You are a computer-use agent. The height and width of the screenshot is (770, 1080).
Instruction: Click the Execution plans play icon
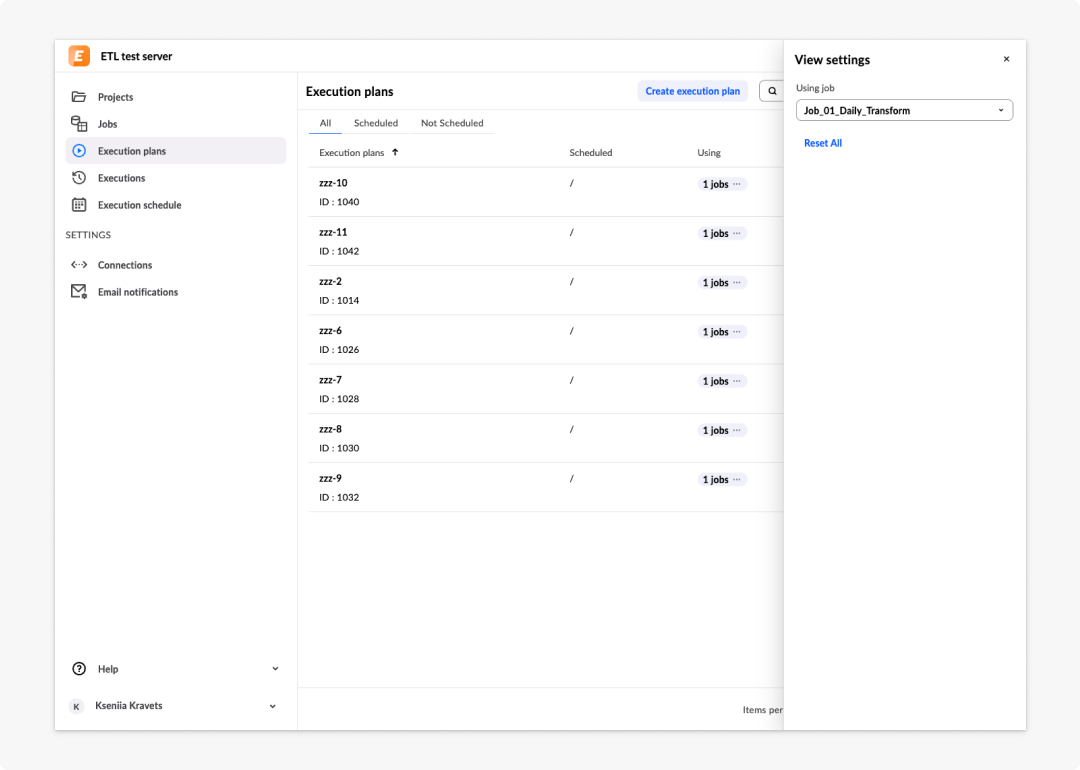79,151
